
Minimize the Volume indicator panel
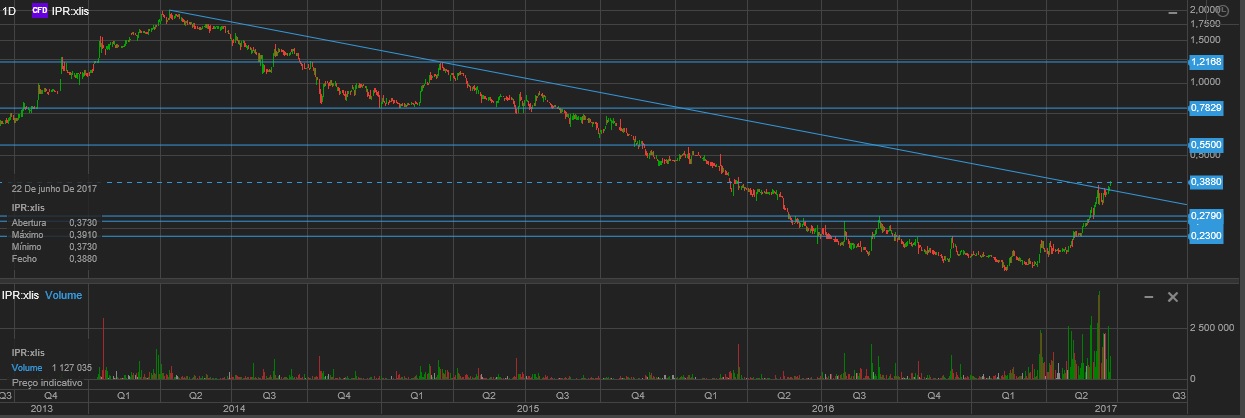click(1149, 297)
